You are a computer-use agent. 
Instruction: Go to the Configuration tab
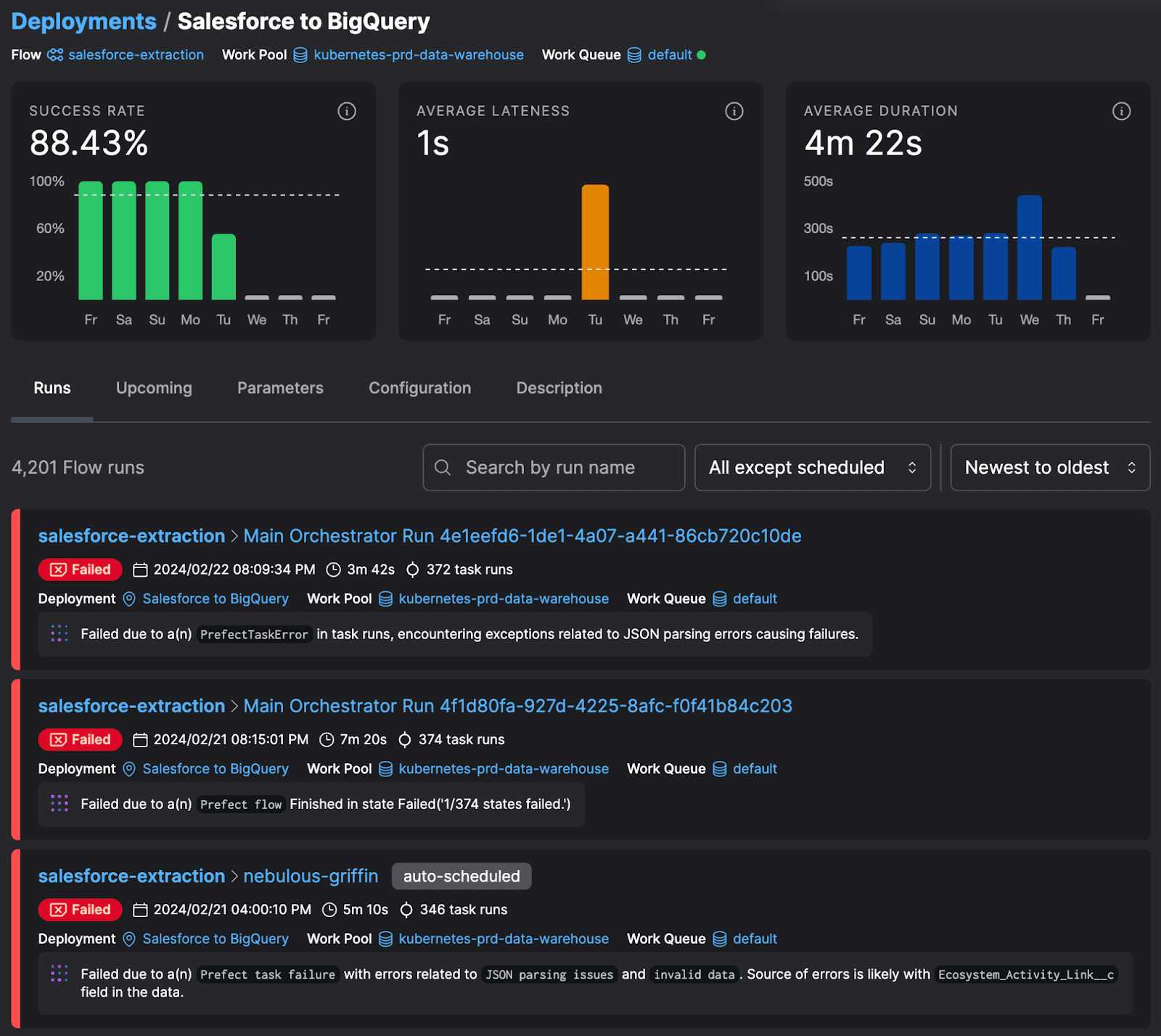(419, 388)
